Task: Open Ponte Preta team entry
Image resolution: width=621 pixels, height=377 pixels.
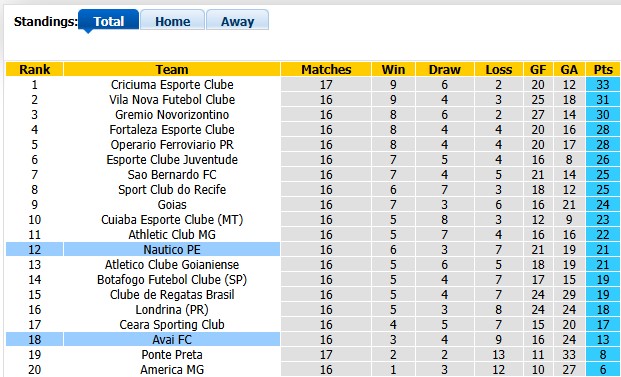Action: [x=172, y=354]
